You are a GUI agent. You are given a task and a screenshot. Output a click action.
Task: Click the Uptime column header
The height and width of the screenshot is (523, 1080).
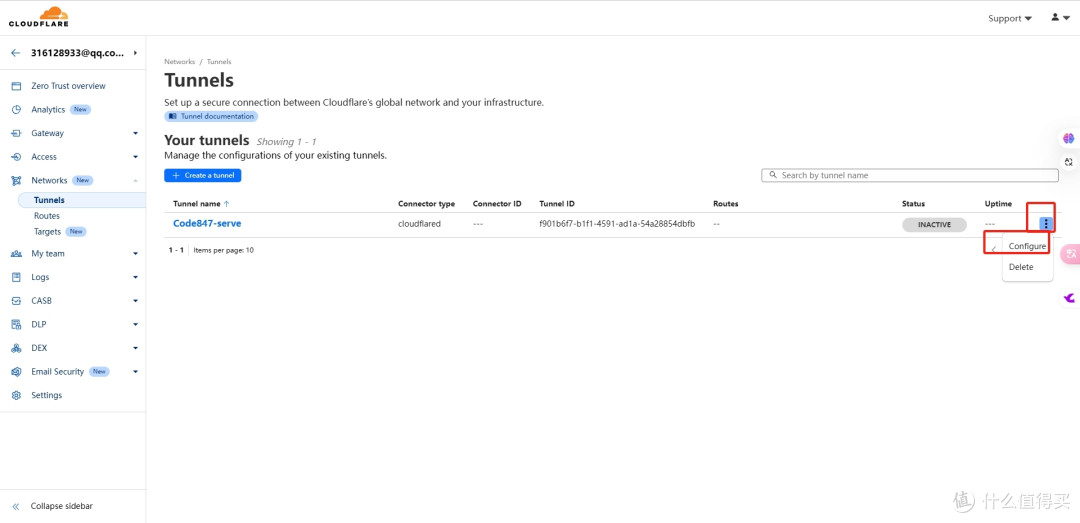[998, 204]
